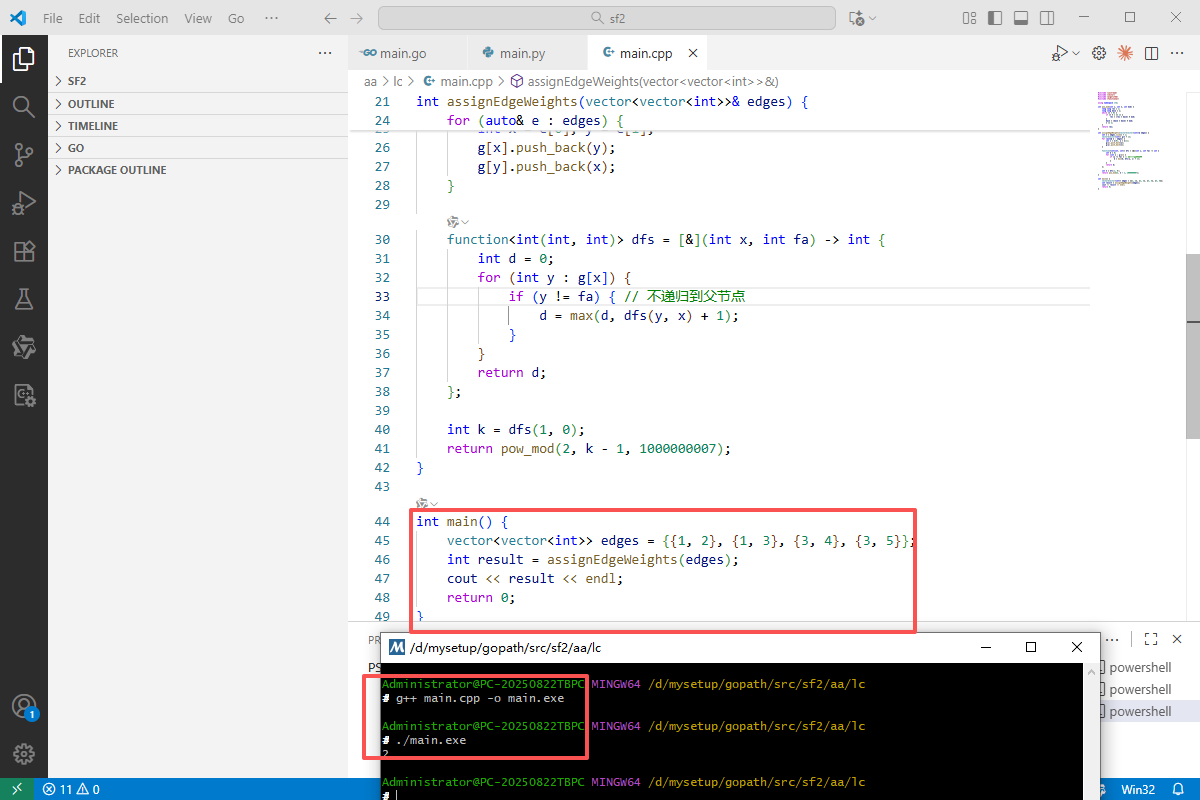Open the Customize Layout control
This screenshot has height=800, width=1200.
tap(968, 18)
